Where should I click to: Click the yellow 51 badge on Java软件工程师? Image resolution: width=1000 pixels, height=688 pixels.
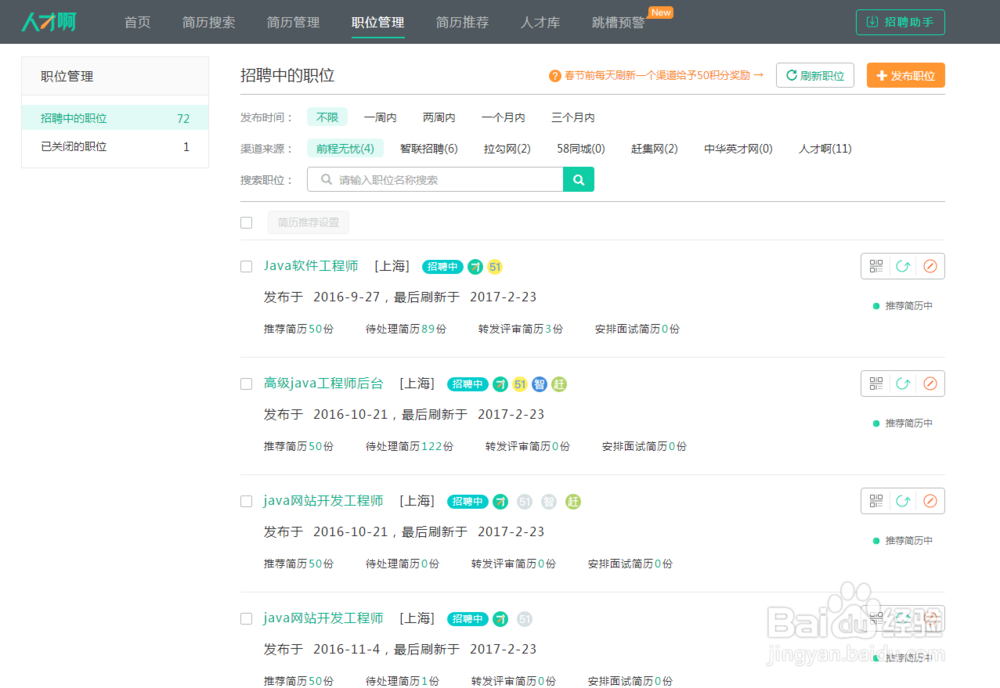pyautogui.click(x=495, y=267)
